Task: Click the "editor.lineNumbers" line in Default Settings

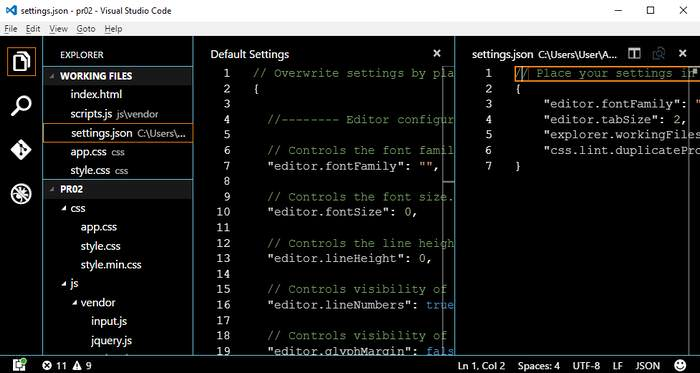Action: (360, 305)
